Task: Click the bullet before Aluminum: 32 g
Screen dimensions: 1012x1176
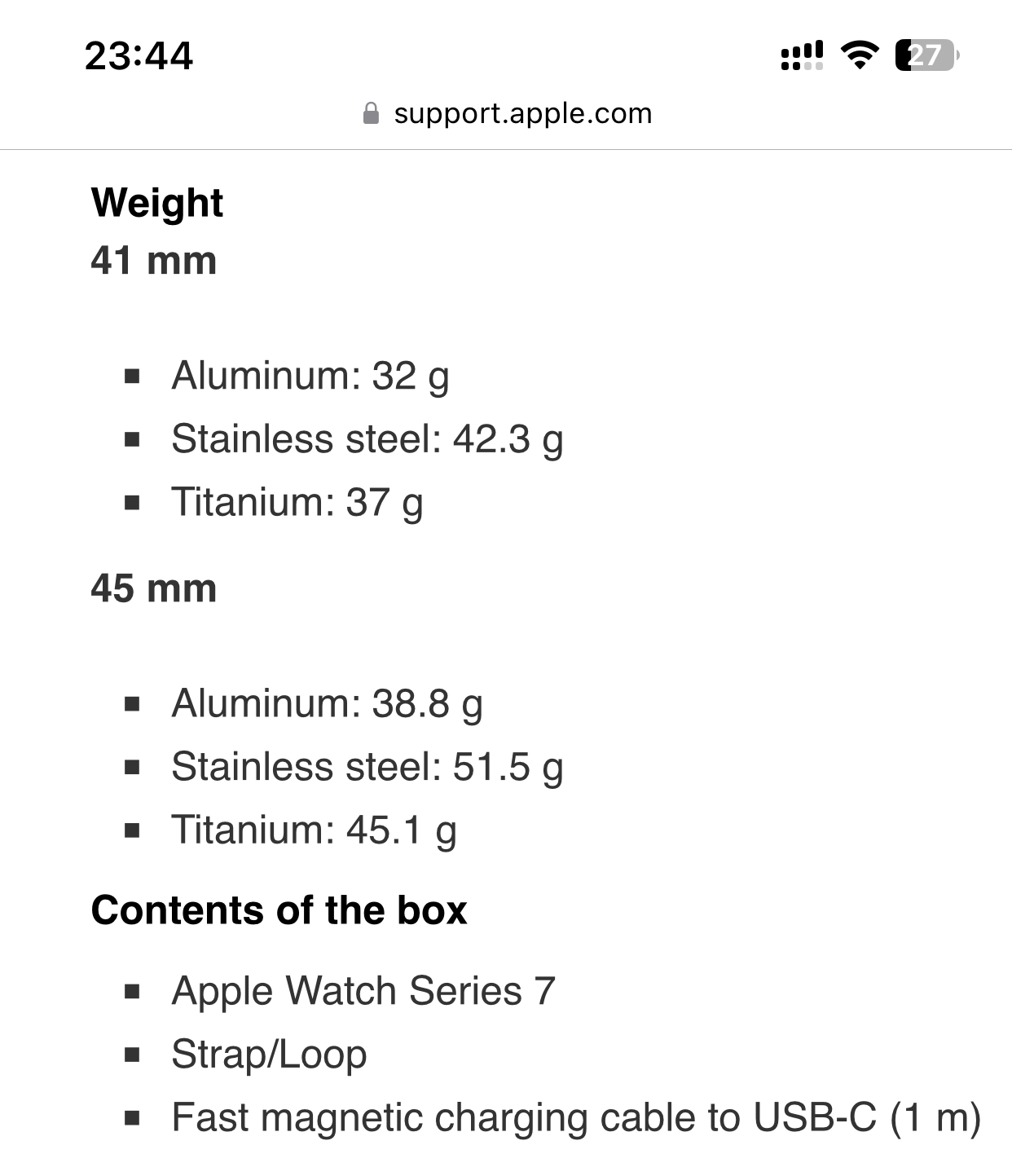Action: [x=133, y=377]
